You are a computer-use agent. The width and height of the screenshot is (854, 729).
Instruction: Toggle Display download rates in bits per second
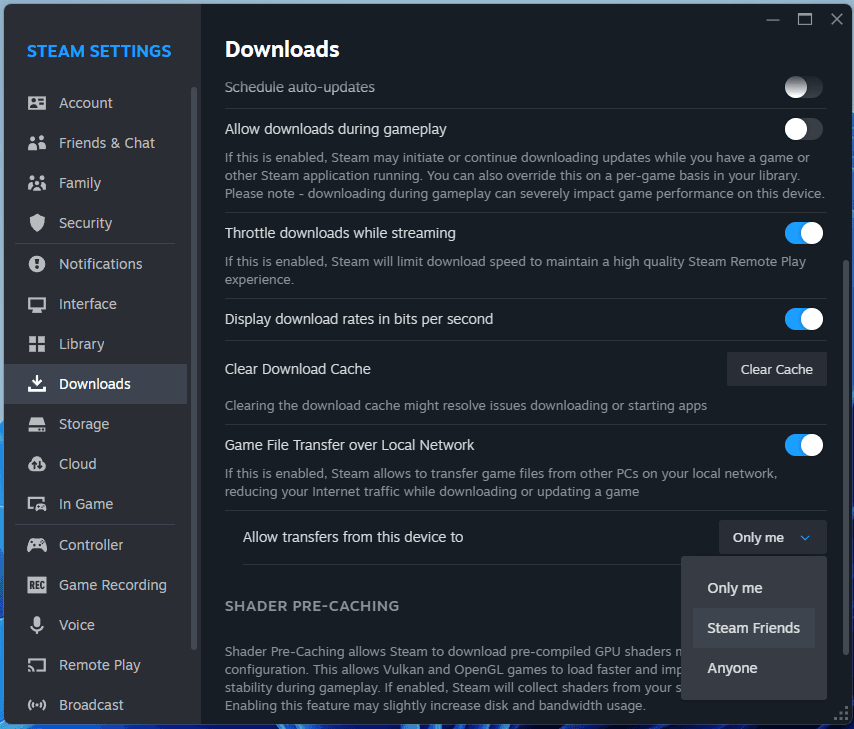point(803,319)
